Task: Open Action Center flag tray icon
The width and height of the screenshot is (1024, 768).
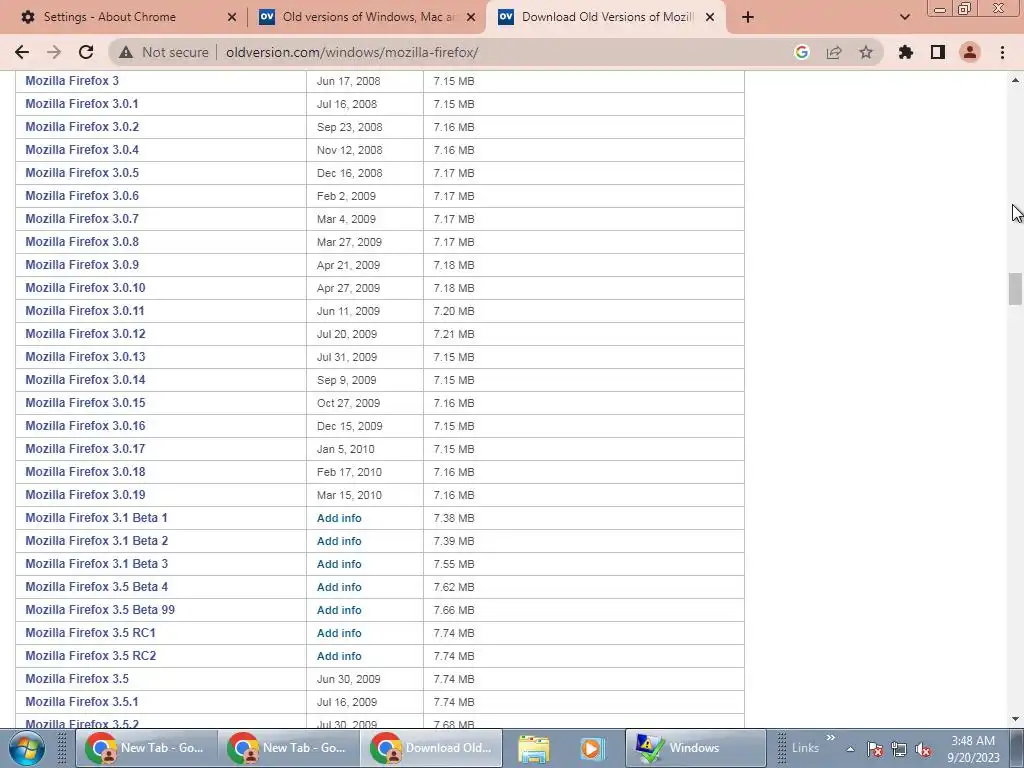Action: coord(875,749)
